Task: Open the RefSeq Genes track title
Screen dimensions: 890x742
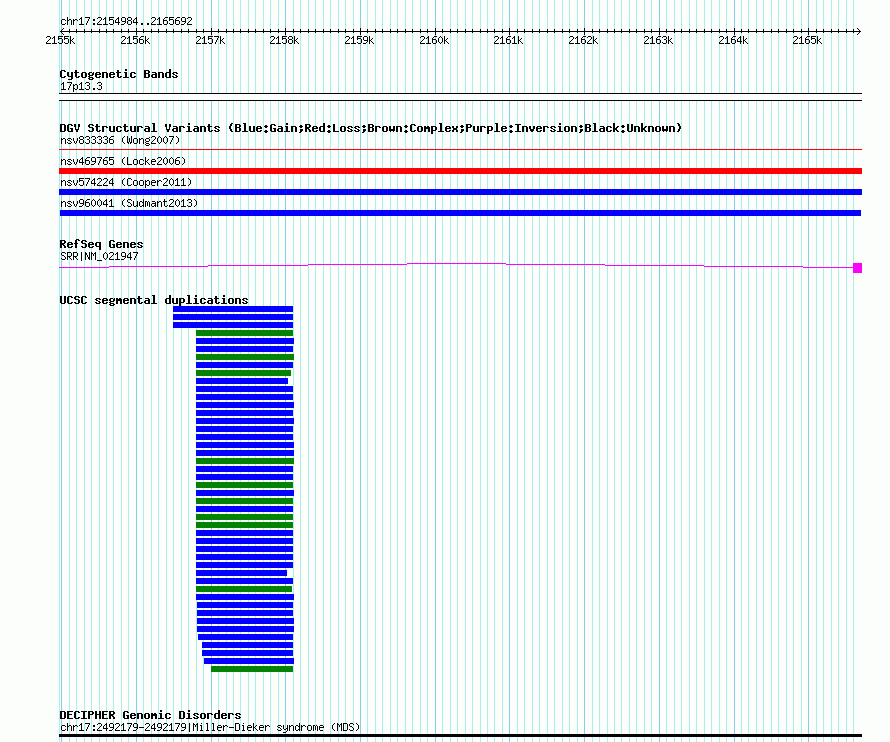Action: tap(102, 244)
